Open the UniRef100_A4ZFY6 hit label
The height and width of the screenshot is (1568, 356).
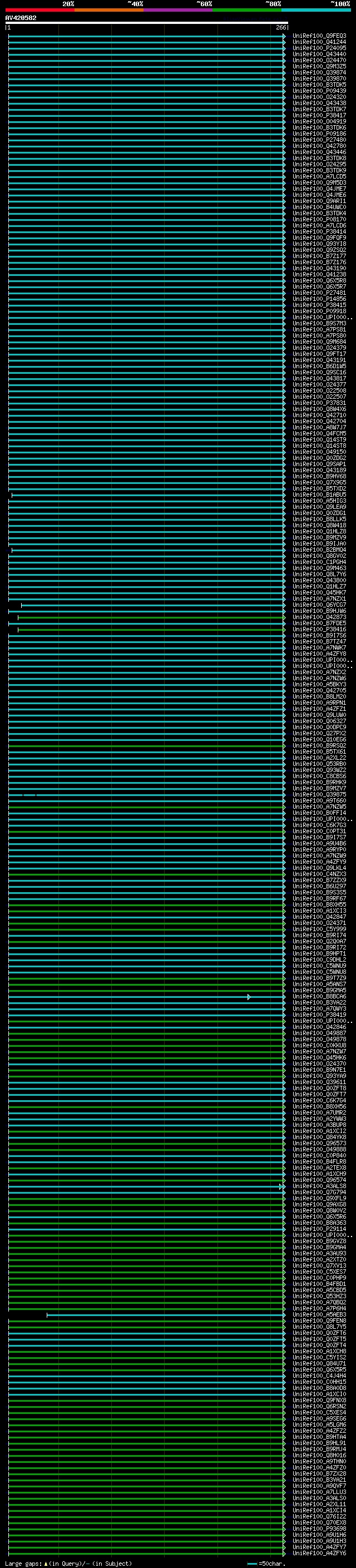pos(319,1554)
